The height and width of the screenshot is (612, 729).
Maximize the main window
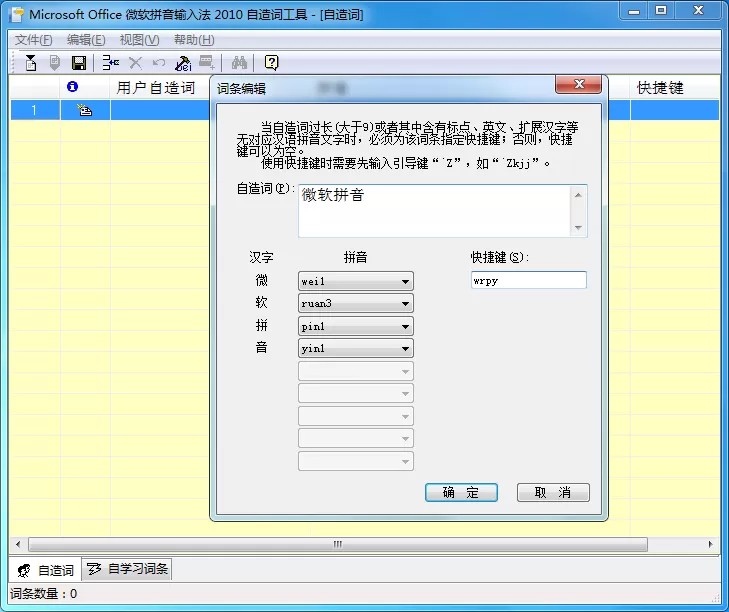pyautogui.click(x=661, y=10)
